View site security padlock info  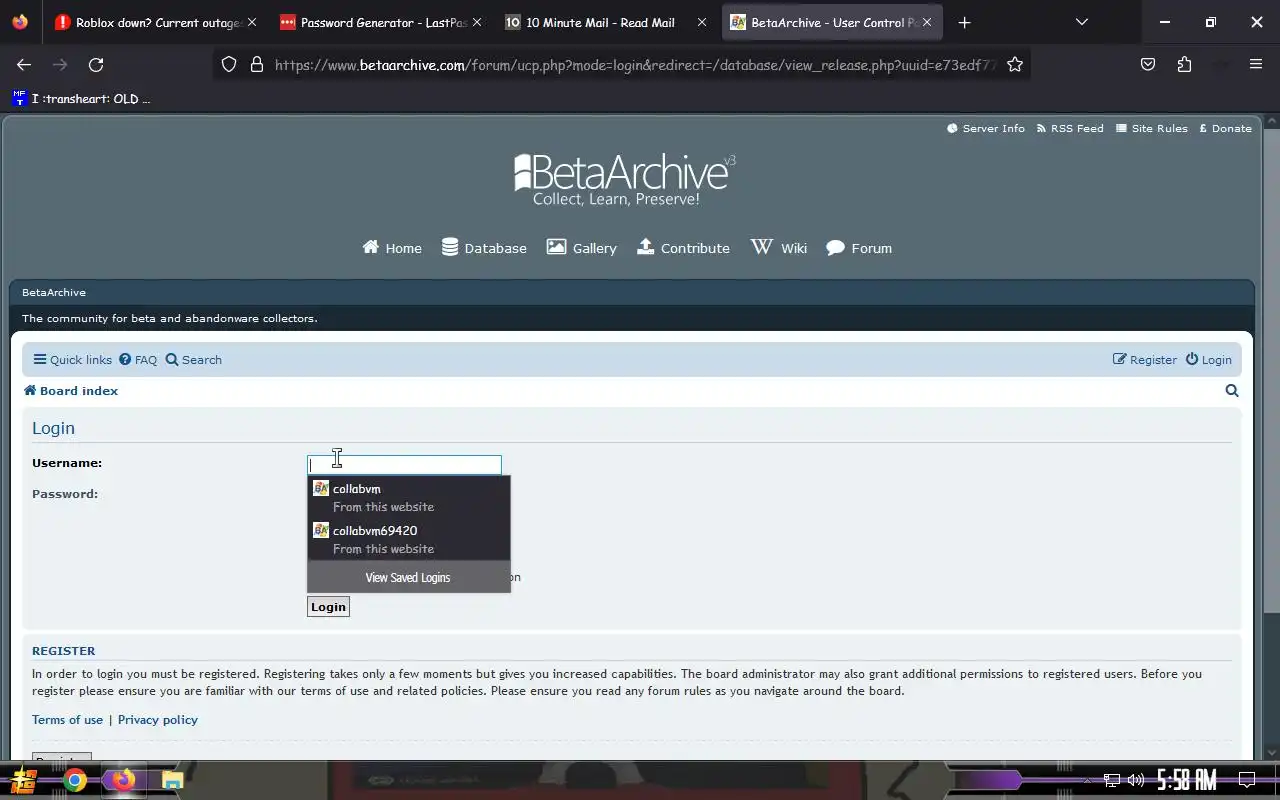(x=257, y=64)
